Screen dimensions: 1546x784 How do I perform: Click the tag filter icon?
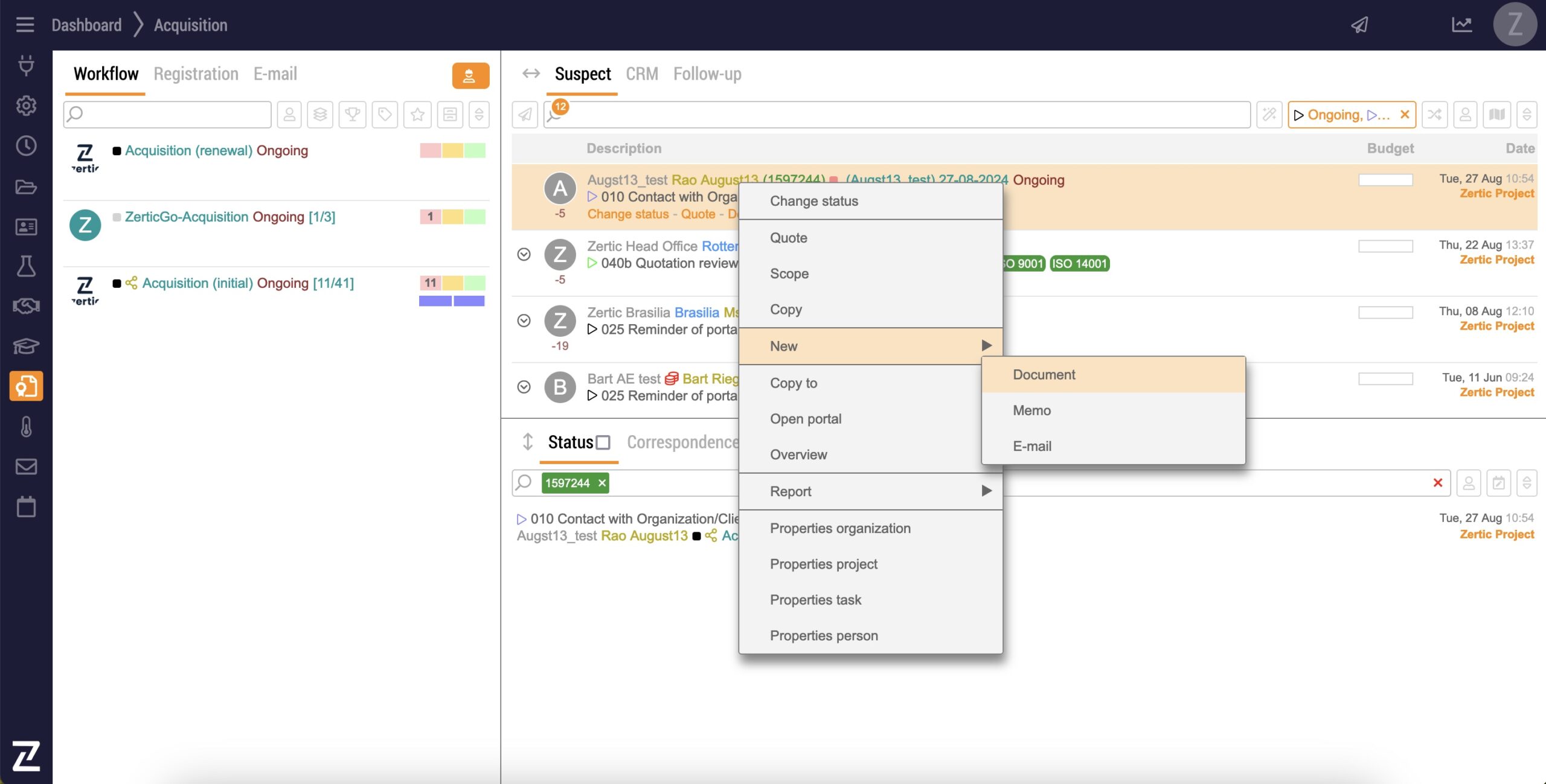coord(385,115)
